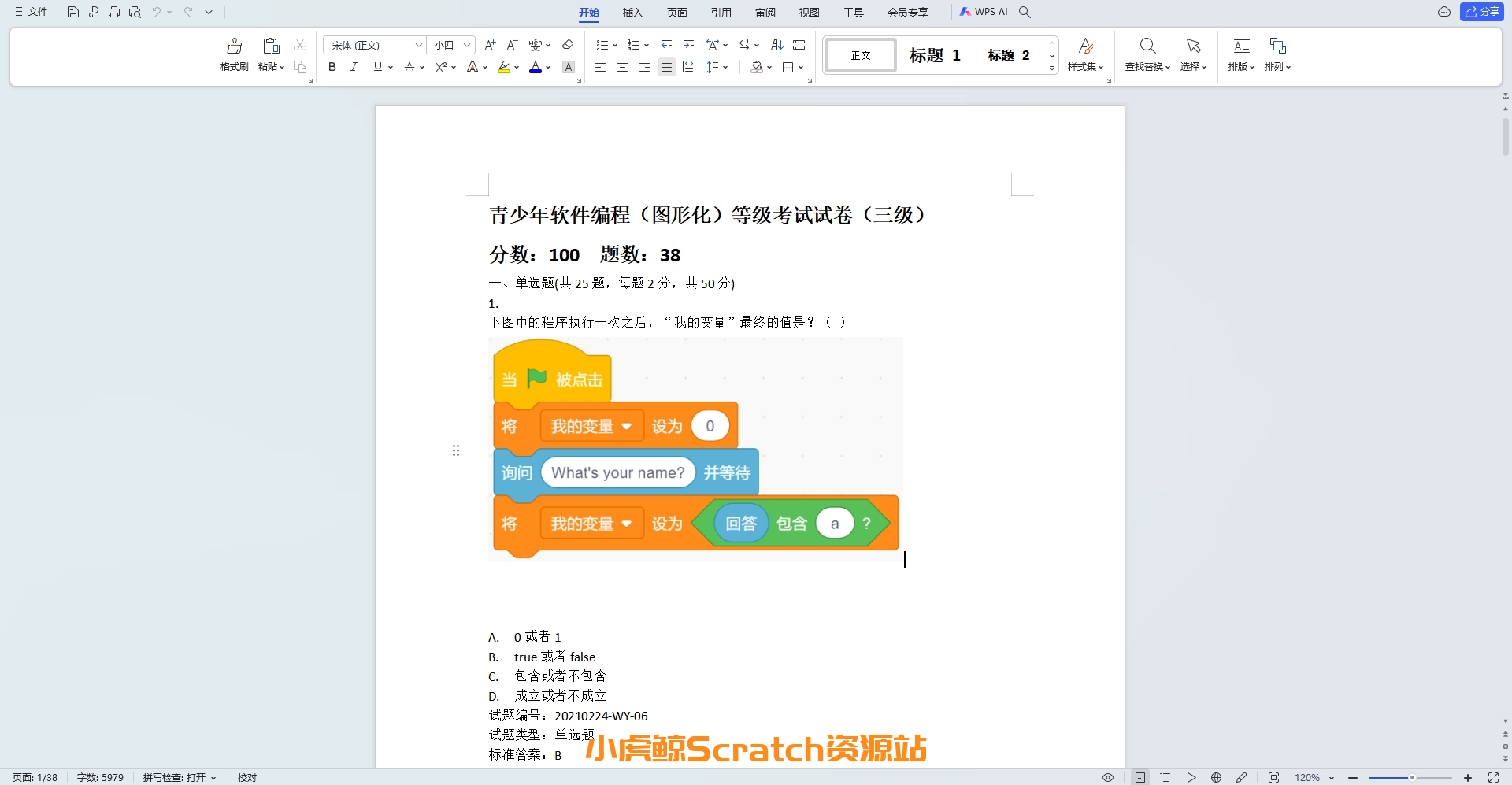Viewport: 1512px width, 785px height.
Task: Click the full screen icon in status bar
Action: click(x=1492, y=777)
